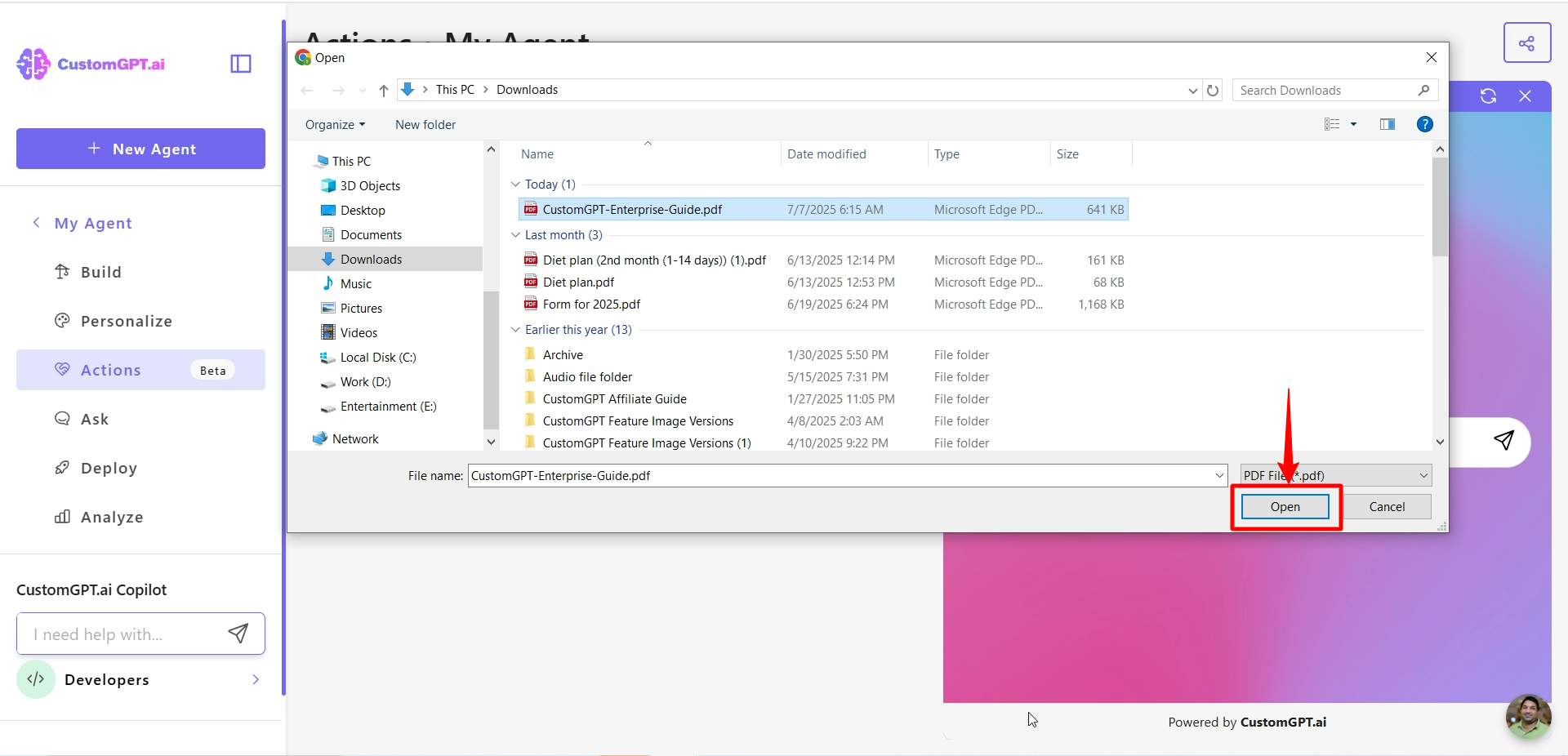Viewport: 1568px width, 756px height.
Task: Refresh the Downloads folder listing
Action: coord(1213,90)
